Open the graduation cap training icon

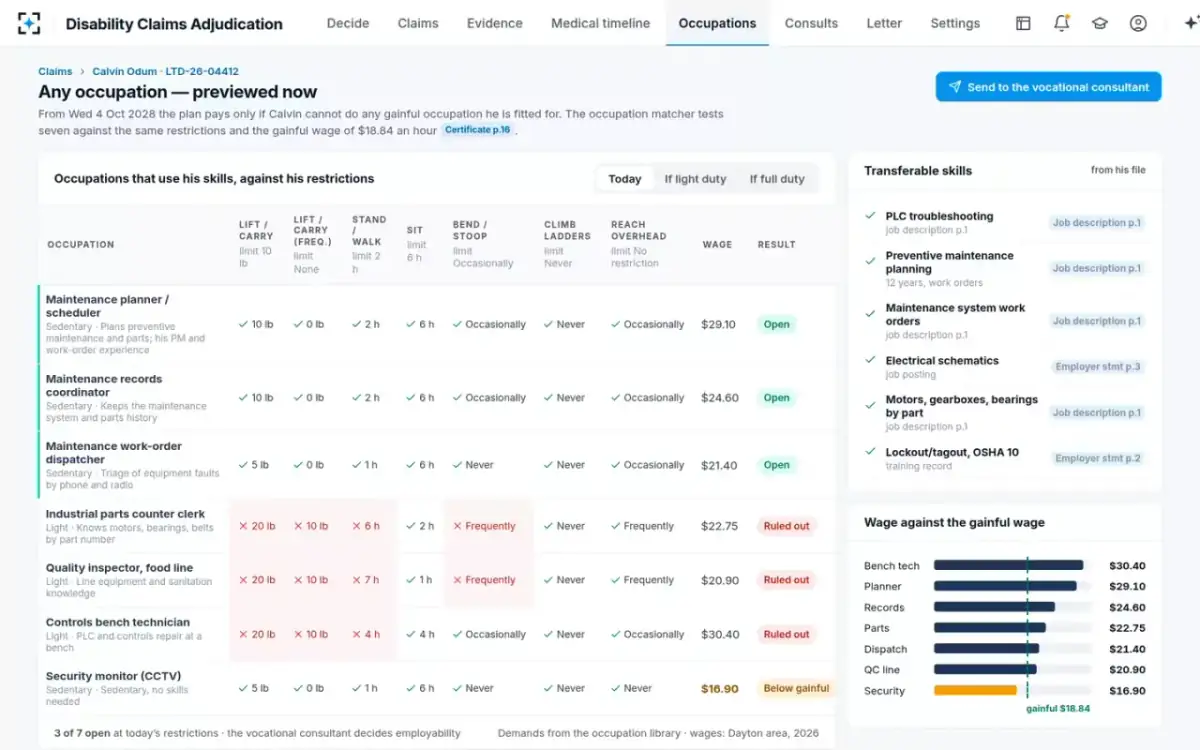[x=1100, y=23]
